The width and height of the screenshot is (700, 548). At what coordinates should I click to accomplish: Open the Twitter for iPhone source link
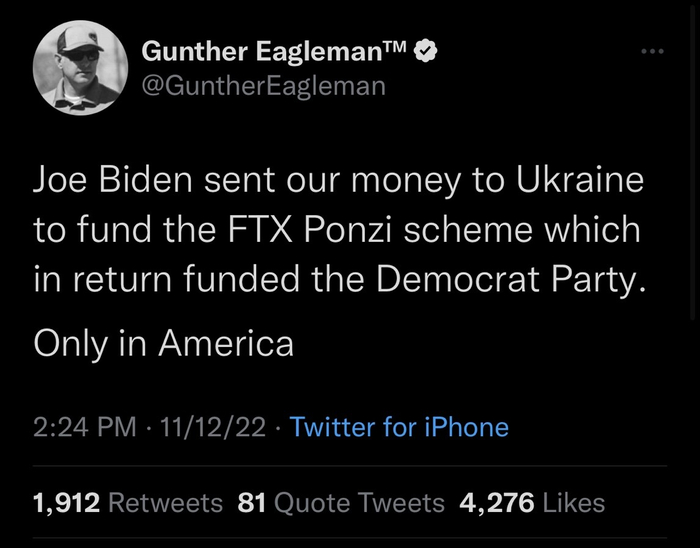(399, 428)
